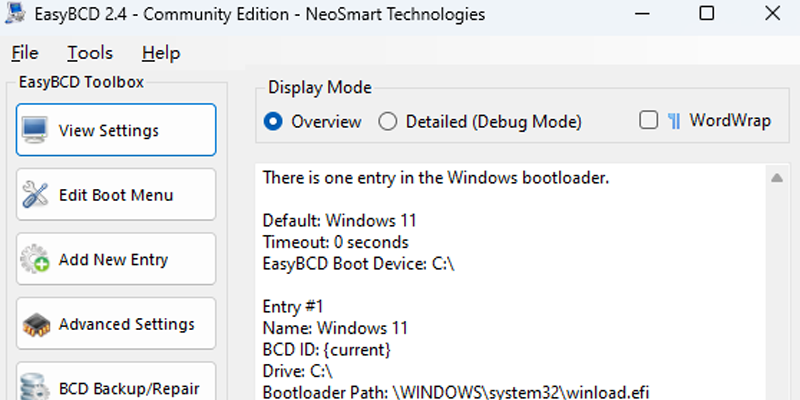Minimize the EasyBCD window
Image resolution: width=800 pixels, height=400 pixels.
click(x=643, y=14)
